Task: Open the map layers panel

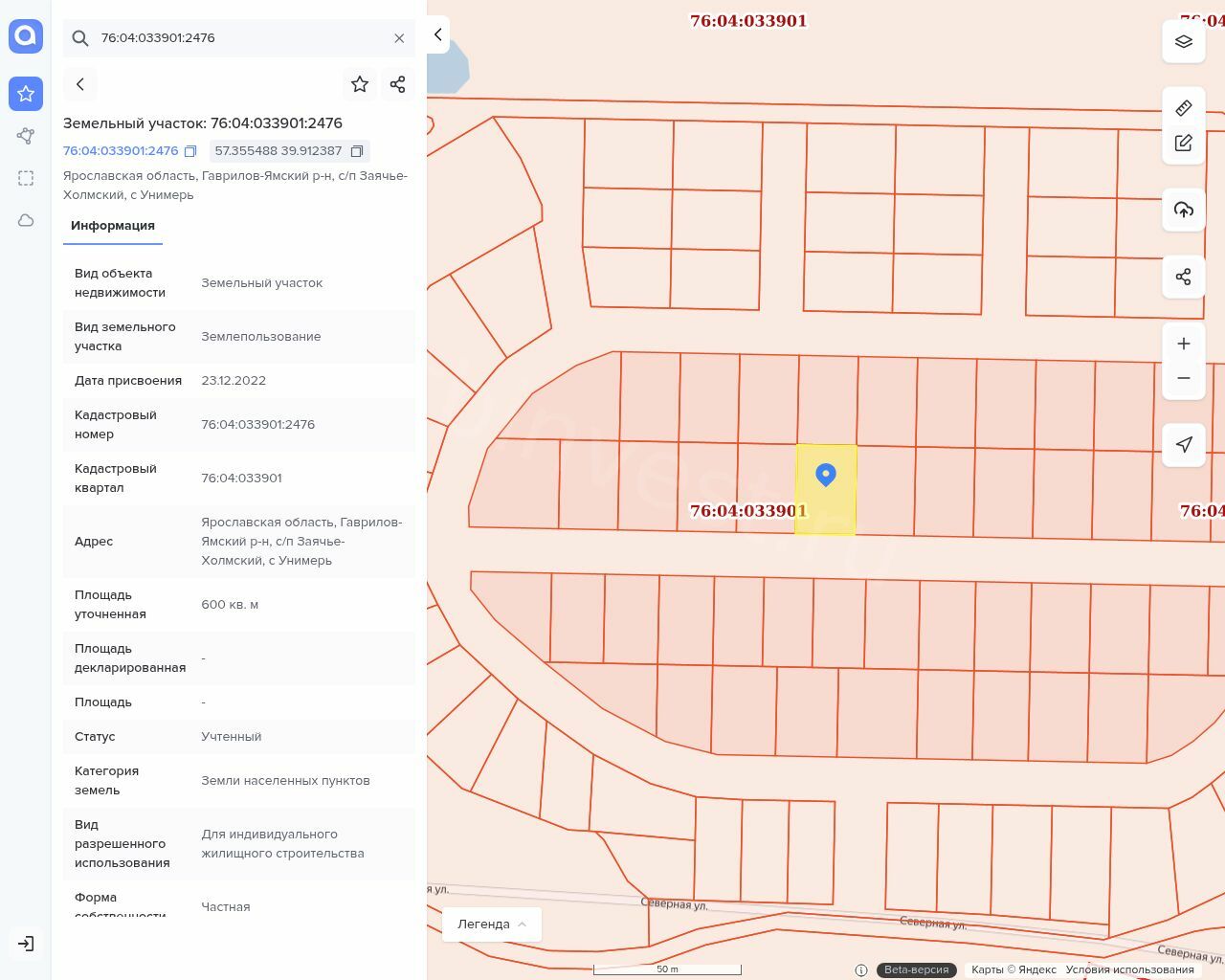Action: coord(1184,41)
